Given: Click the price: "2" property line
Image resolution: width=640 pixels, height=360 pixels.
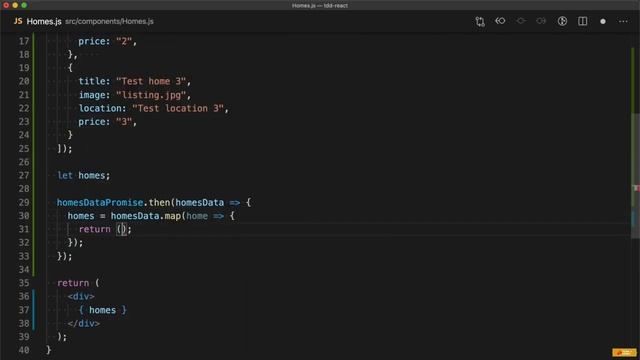Looking at the screenshot, I should [x=107, y=41].
